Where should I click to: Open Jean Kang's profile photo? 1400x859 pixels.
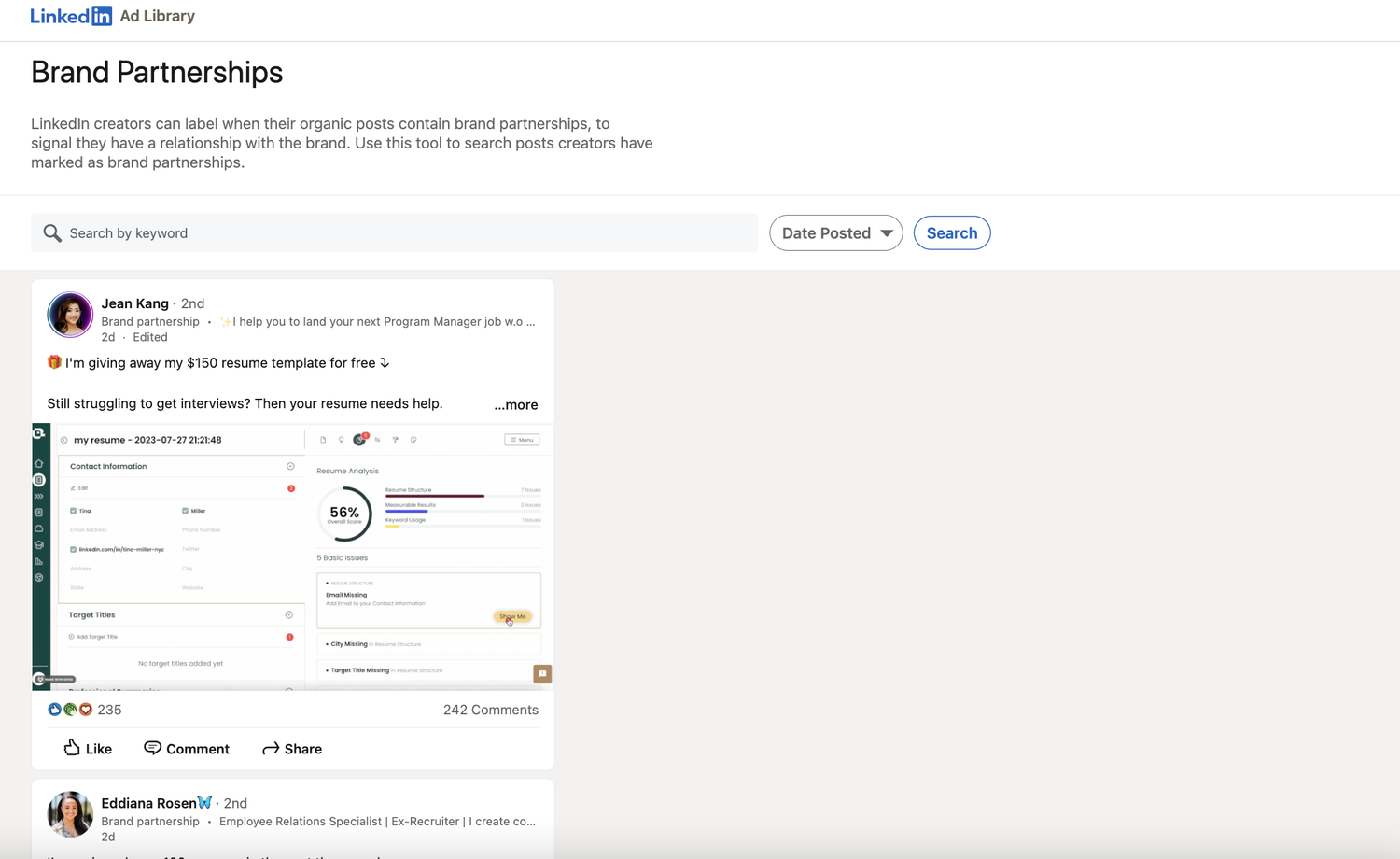(70, 315)
